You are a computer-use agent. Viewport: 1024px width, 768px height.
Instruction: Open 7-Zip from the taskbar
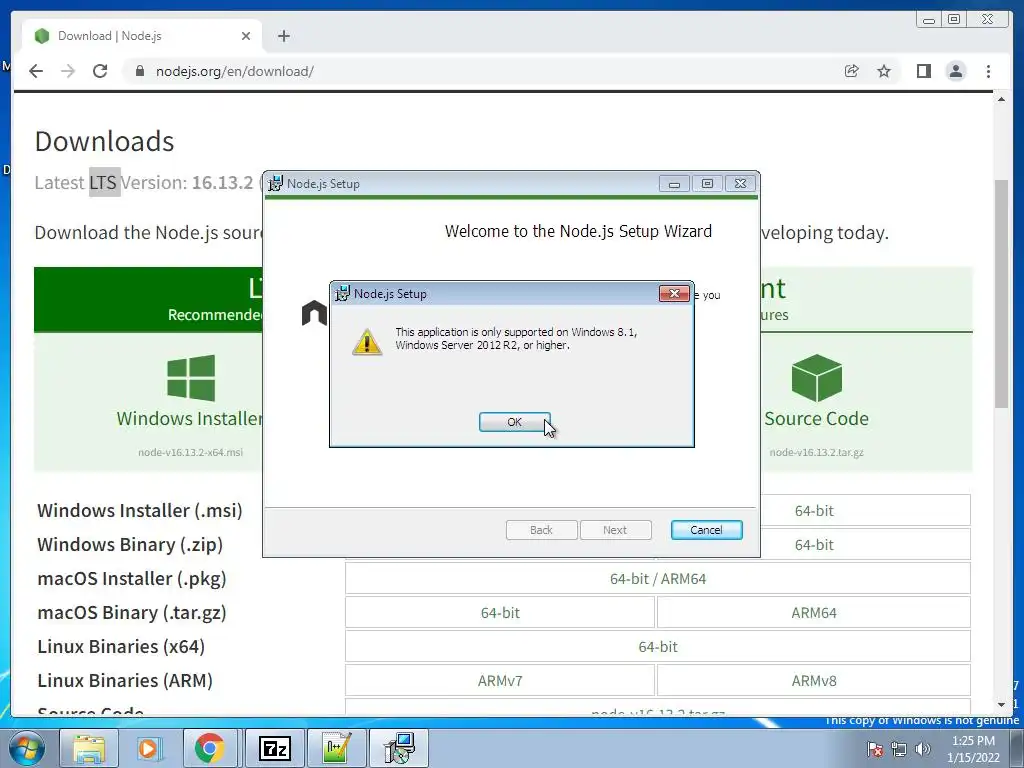tap(274, 748)
